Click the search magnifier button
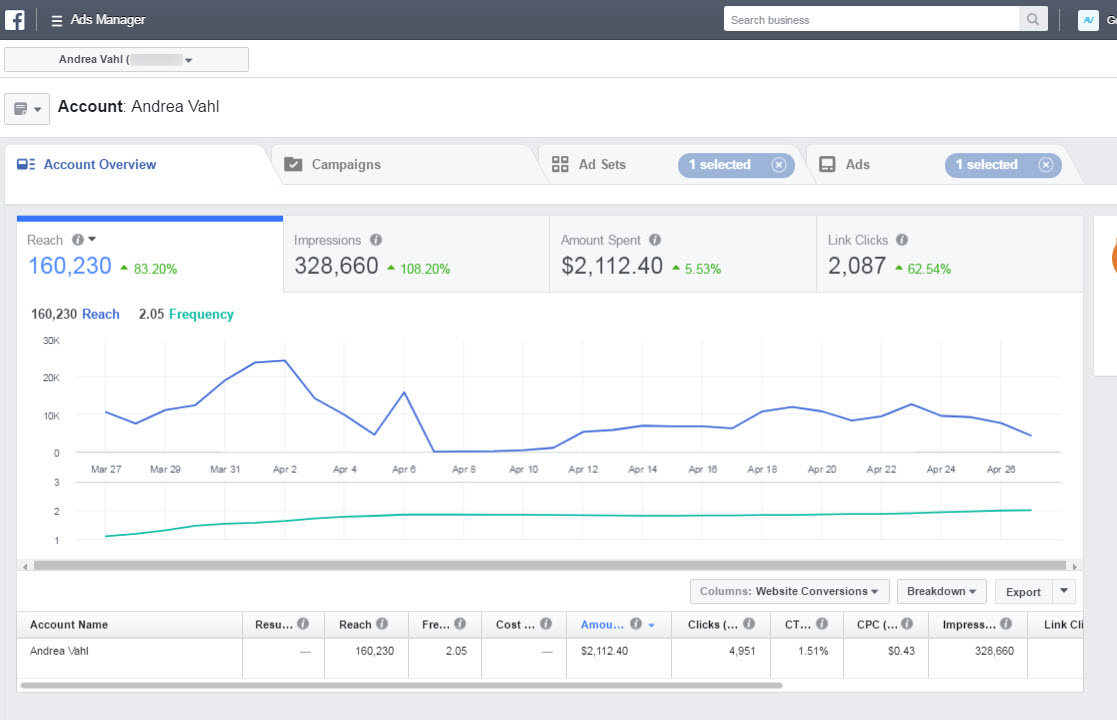This screenshot has height=720, width=1117. (x=1032, y=19)
